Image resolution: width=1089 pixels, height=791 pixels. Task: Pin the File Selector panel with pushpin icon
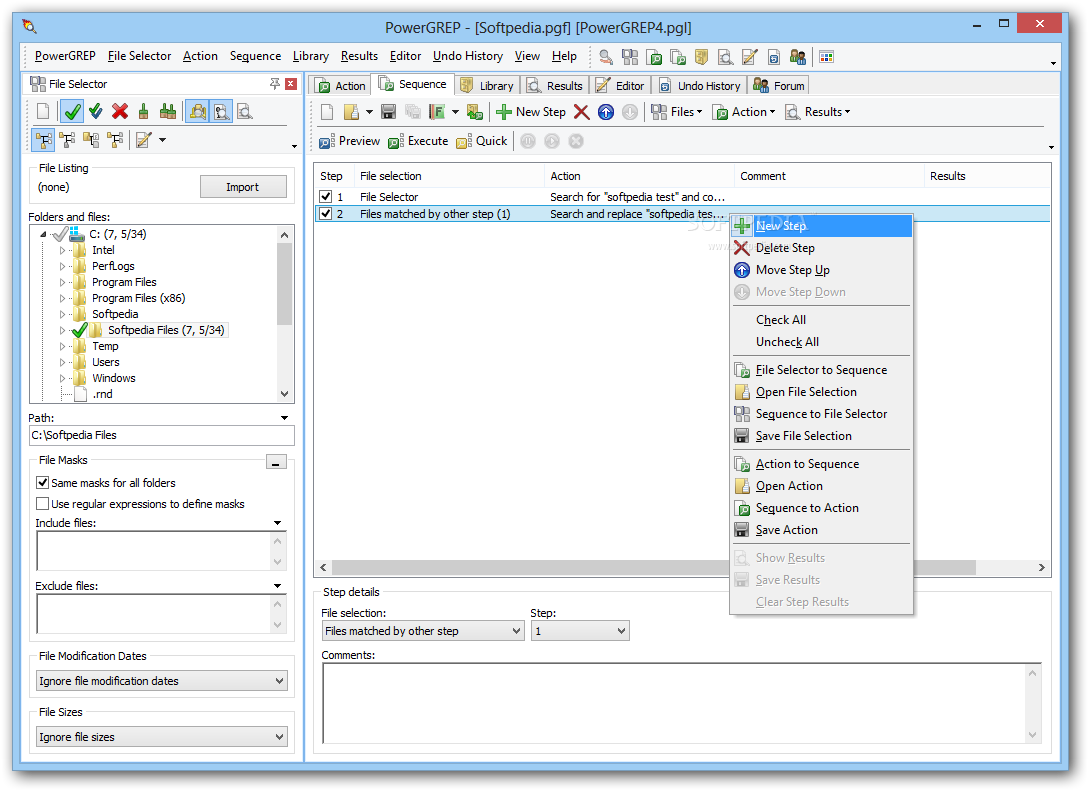pyautogui.click(x=275, y=84)
